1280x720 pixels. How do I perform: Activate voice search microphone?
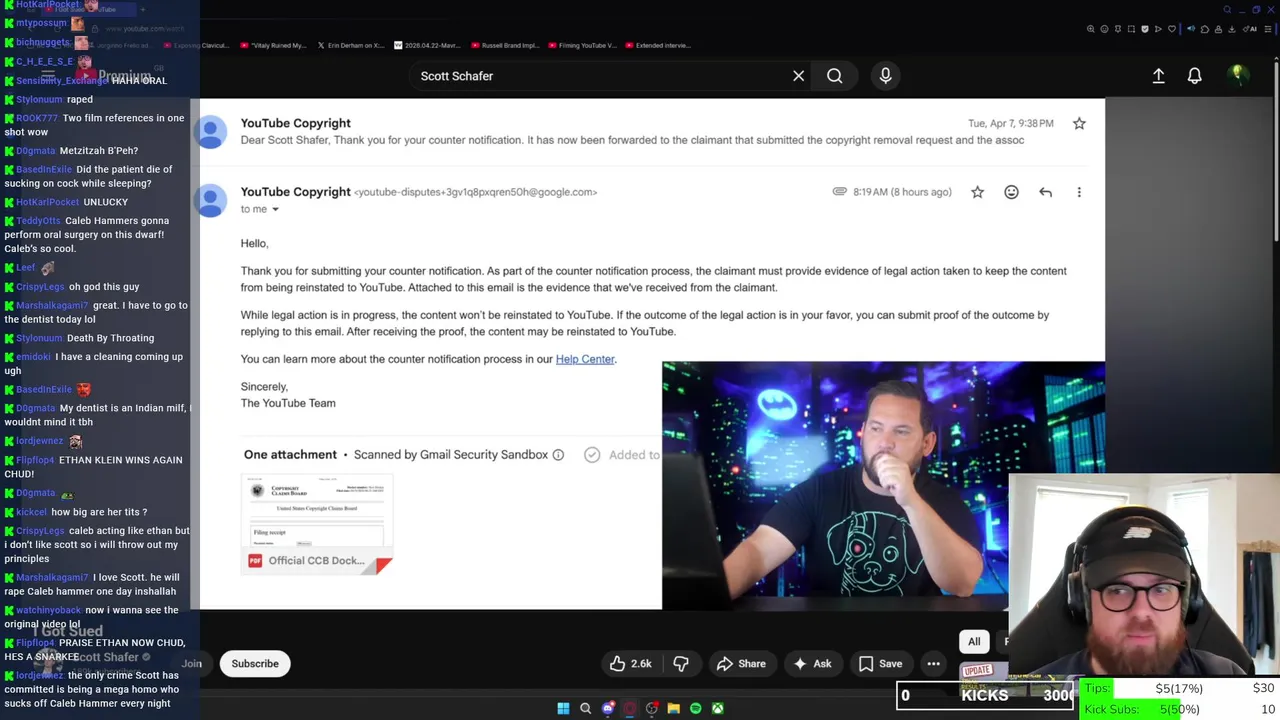pyautogui.click(x=885, y=76)
